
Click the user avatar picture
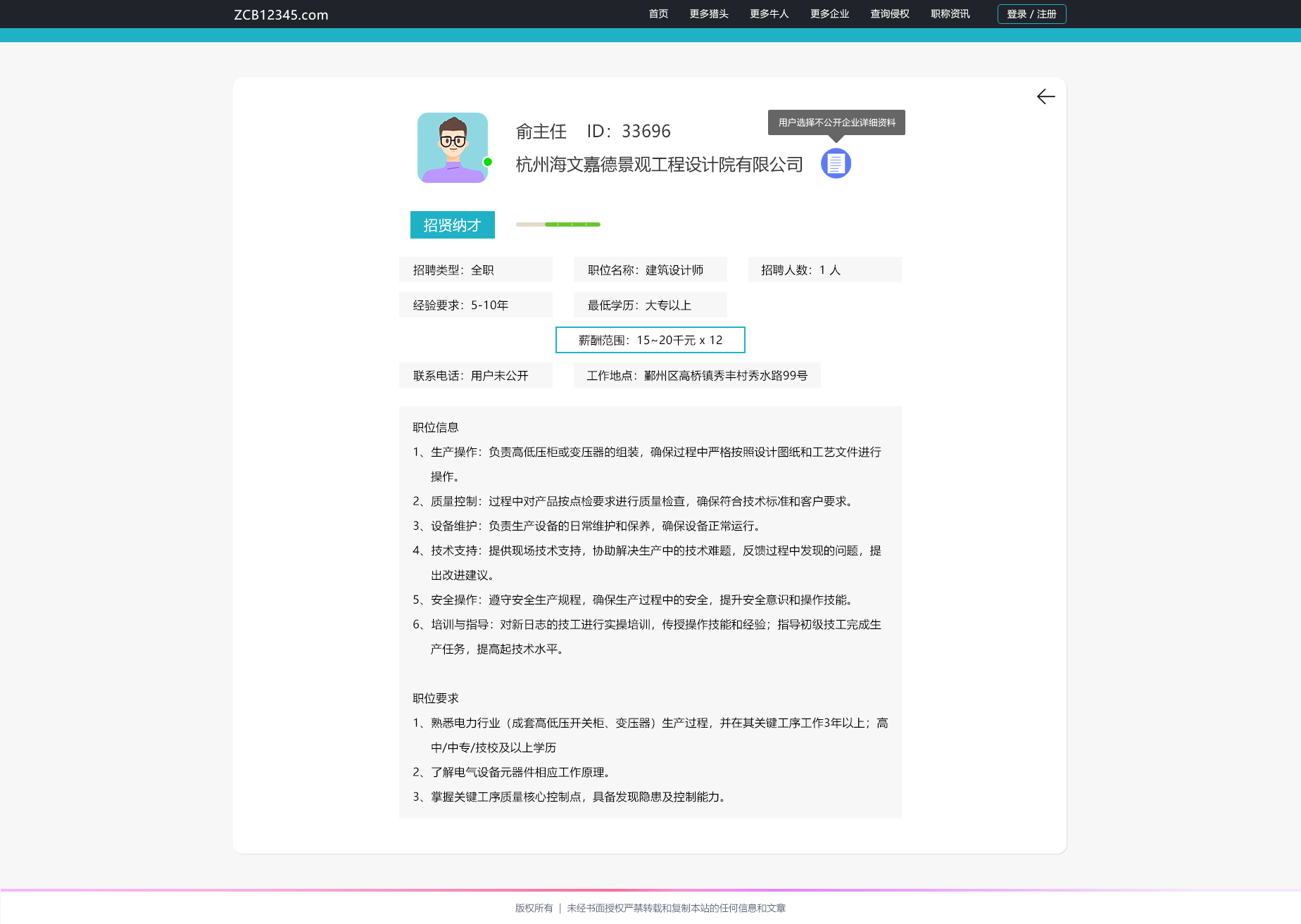click(x=452, y=148)
